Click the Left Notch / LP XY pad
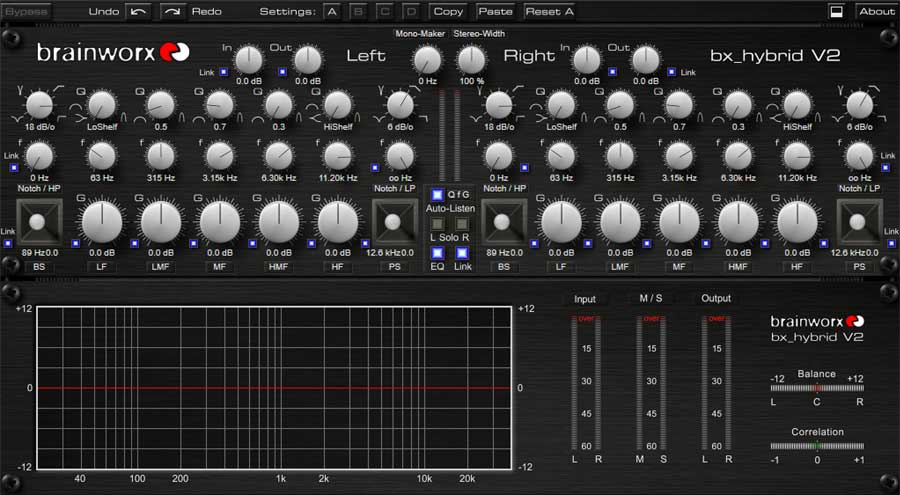Viewport: 900px width, 495px height. pyautogui.click(x=395, y=222)
